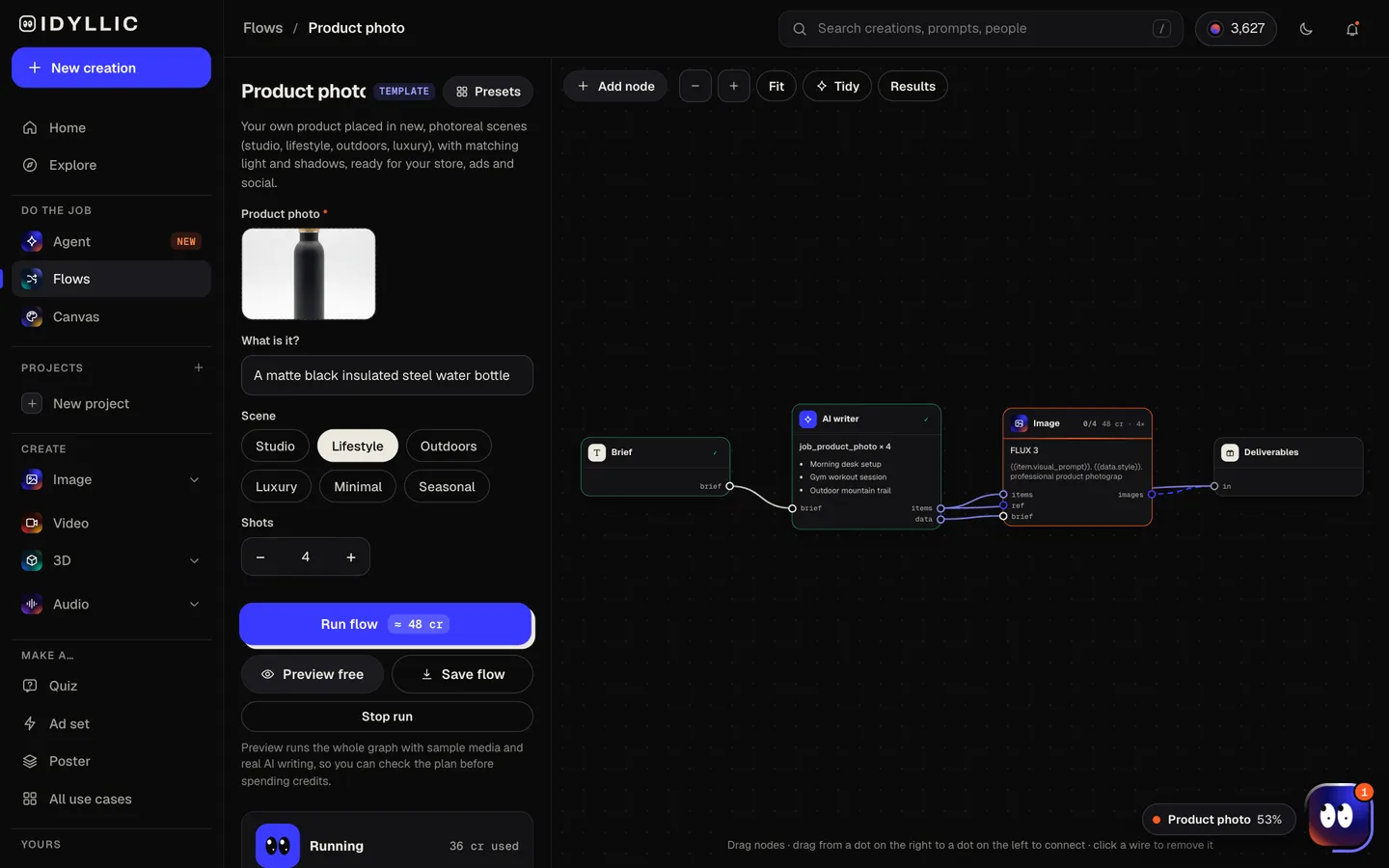Screen dimensions: 1389x868
Task: Open All use cases
Action: 111,799
